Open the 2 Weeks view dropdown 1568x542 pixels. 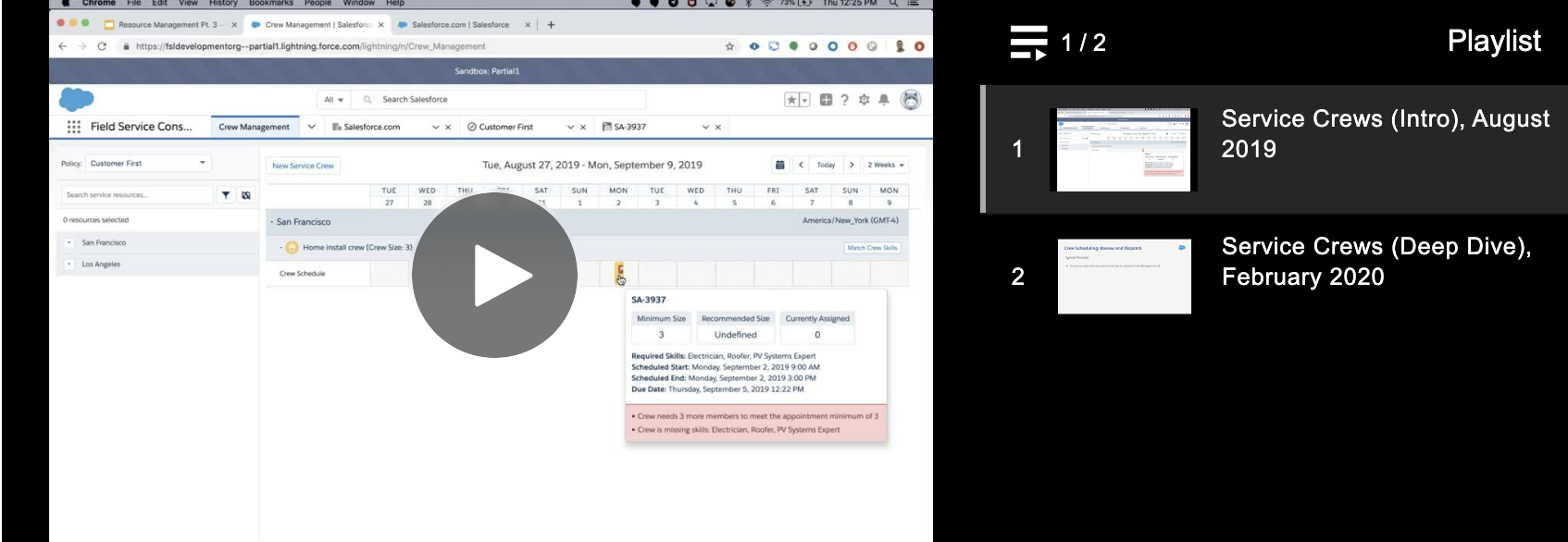point(885,165)
